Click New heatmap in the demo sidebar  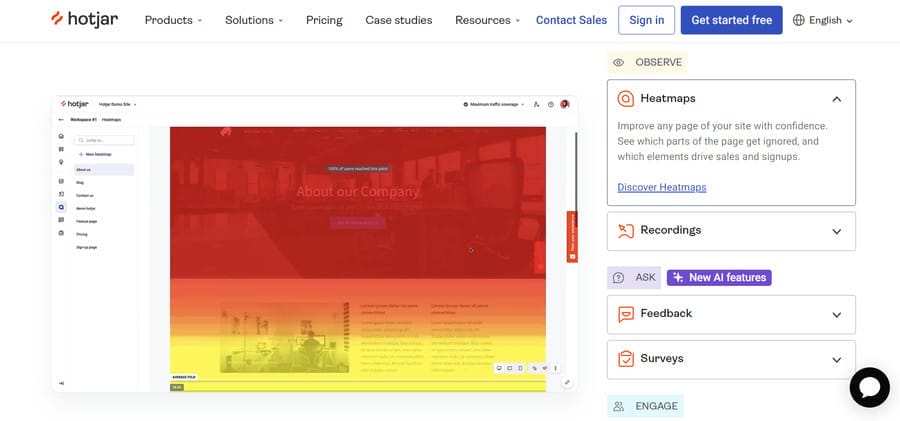pyautogui.click(x=95, y=155)
